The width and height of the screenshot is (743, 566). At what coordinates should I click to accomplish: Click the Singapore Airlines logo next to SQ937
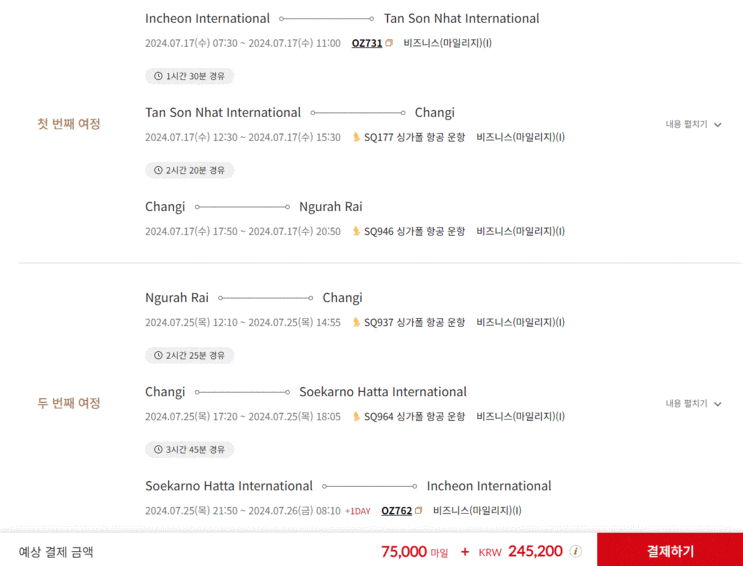pos(356,322)
